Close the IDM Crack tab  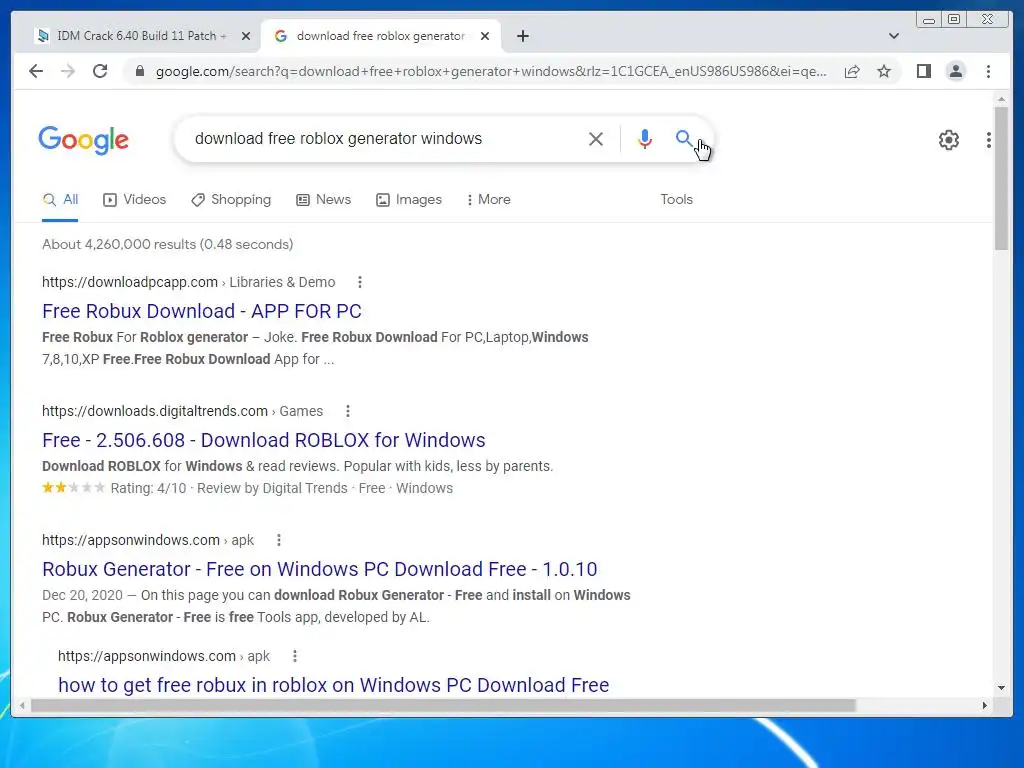[246, 36]
